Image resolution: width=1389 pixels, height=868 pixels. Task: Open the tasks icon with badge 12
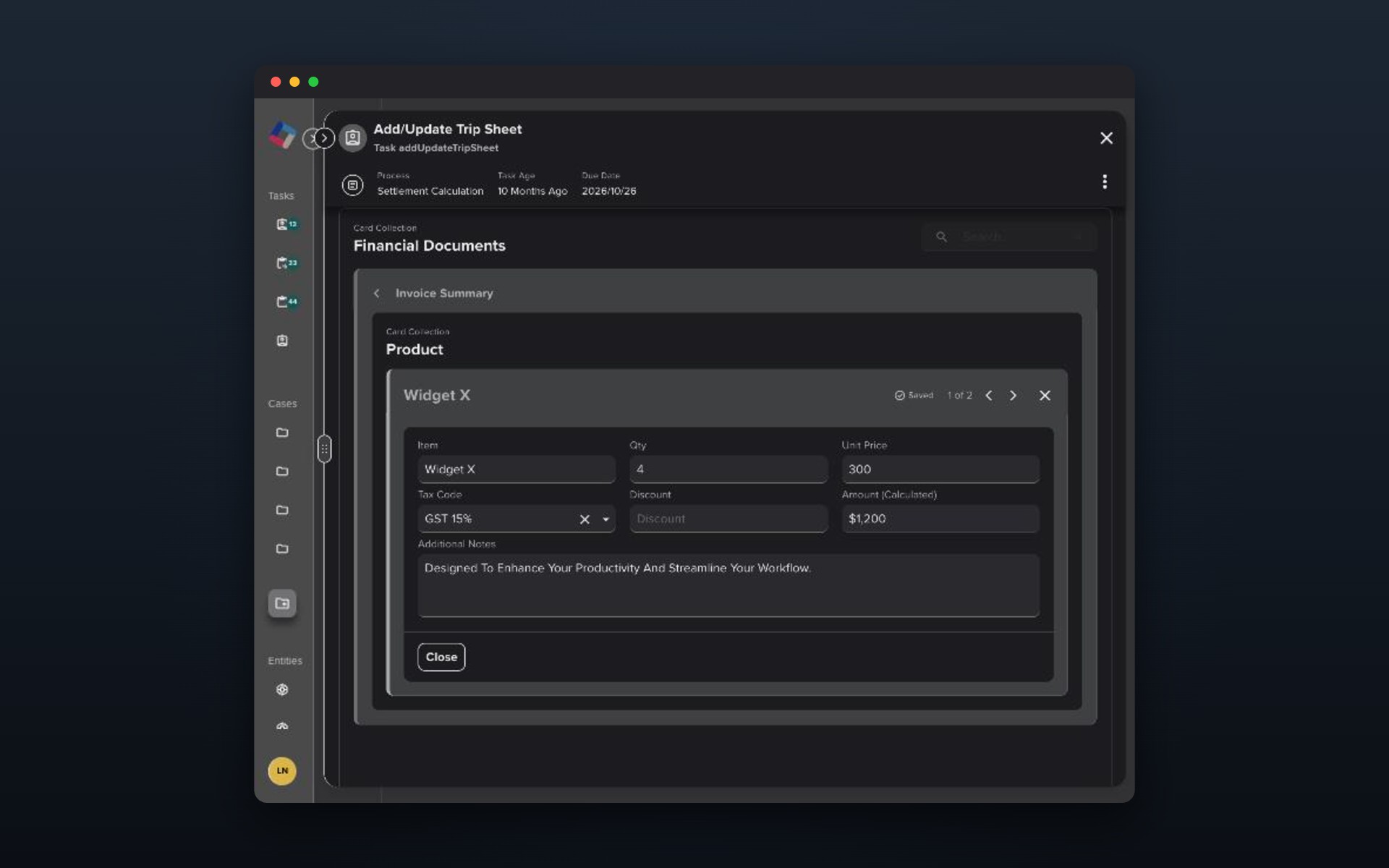click(286, 224)
